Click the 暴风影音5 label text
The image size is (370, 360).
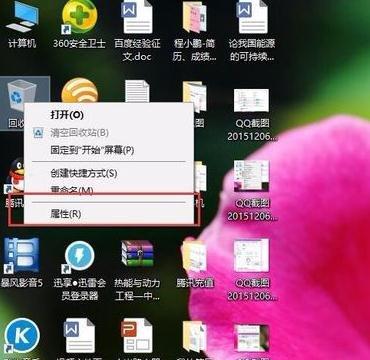click(x=22, y=283)
